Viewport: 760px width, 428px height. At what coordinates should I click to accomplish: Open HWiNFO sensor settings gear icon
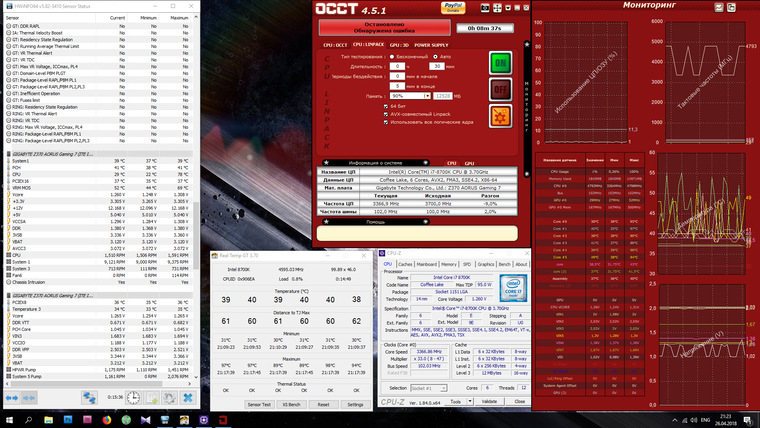pos(169,398)
